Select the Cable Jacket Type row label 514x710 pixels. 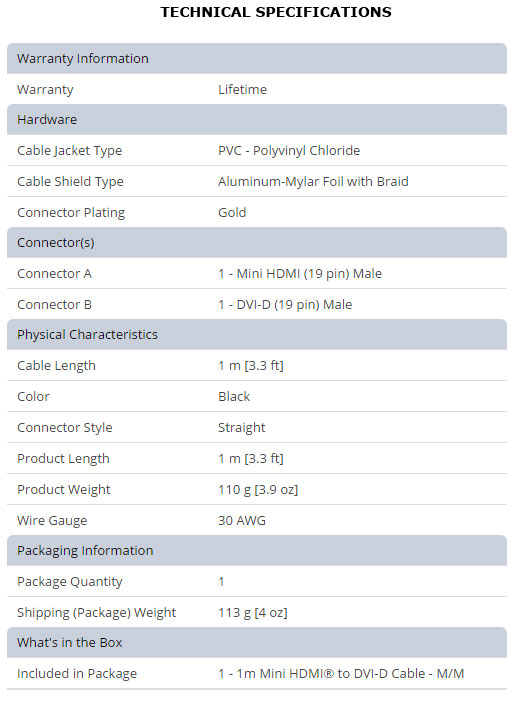click(70, 151)
